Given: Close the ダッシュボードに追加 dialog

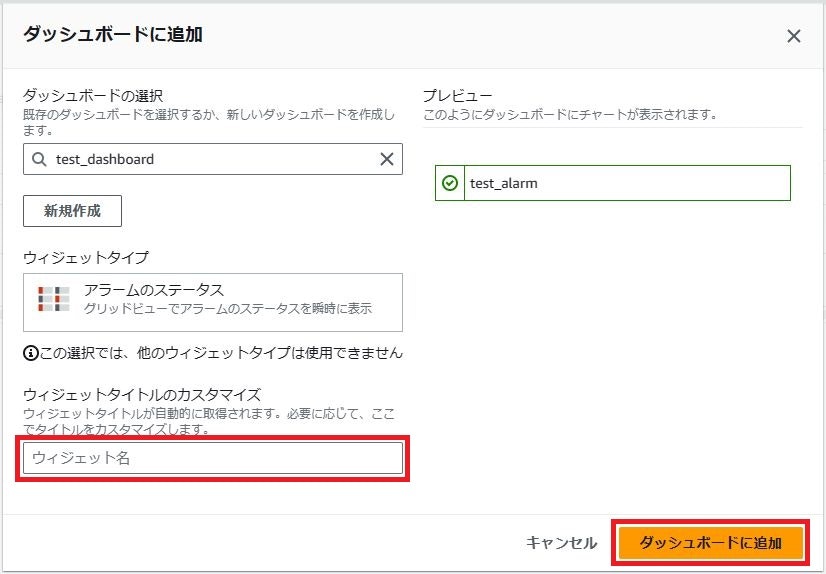Looking at the screenshot, I should click(x=793, y=36).
